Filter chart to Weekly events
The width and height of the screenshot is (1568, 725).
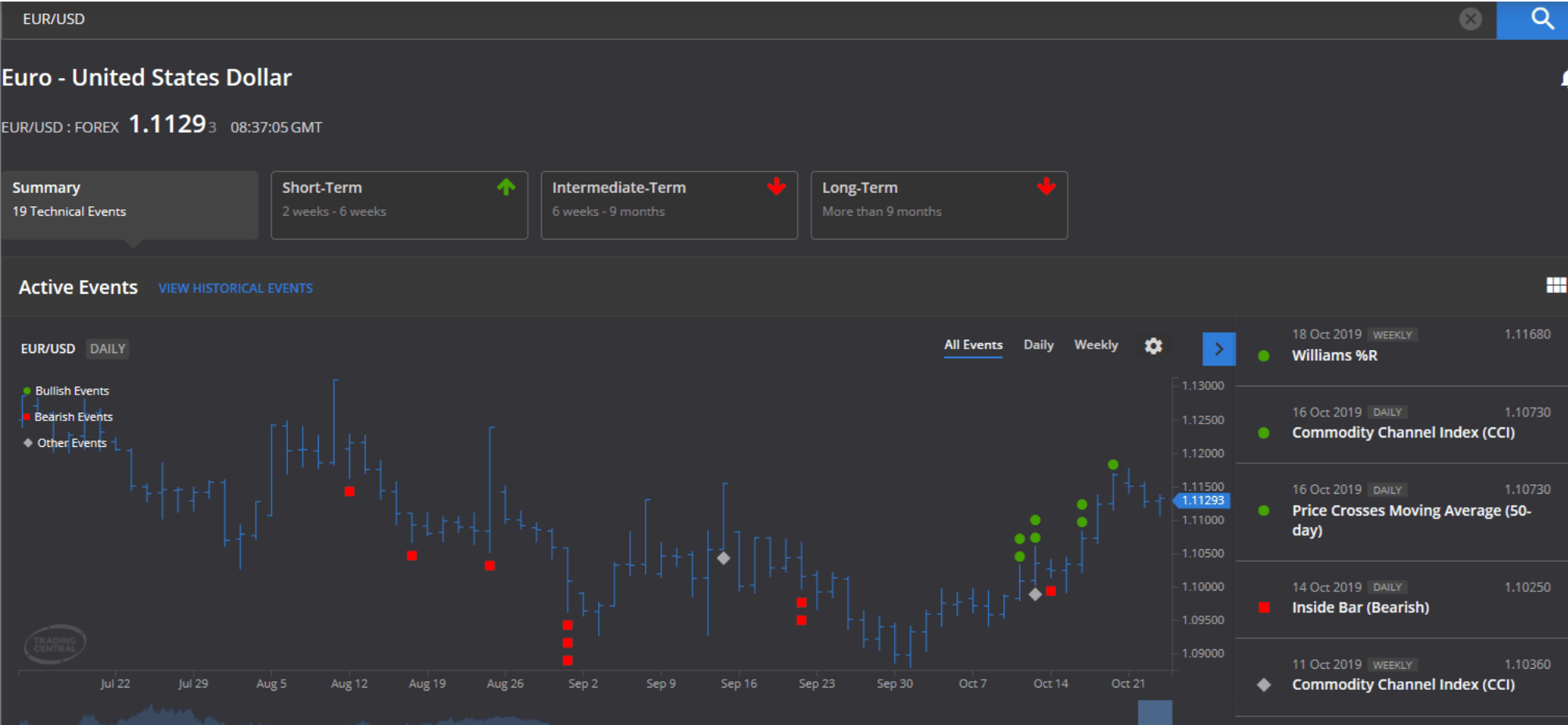pos(1096,345)
